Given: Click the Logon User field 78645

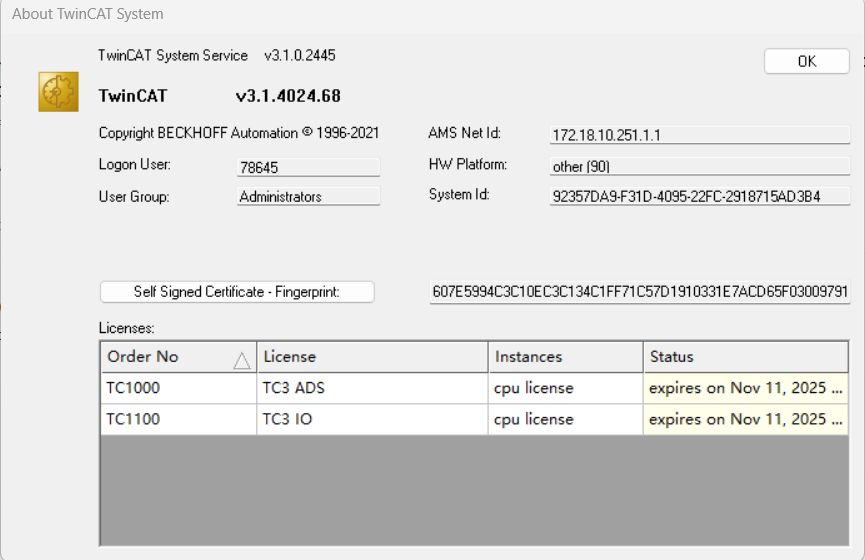Looking at the screenshot, I should coord(308,167).
